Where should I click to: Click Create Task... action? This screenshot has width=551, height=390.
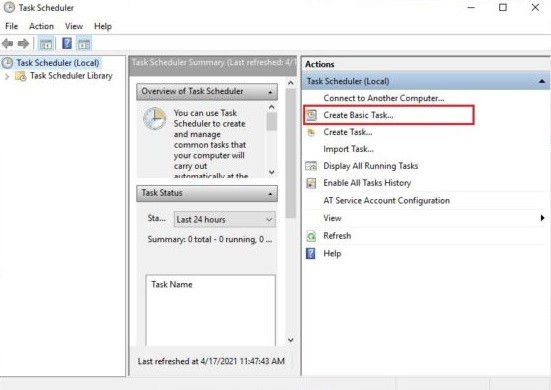pyautogui.click(x=348, y=132)
